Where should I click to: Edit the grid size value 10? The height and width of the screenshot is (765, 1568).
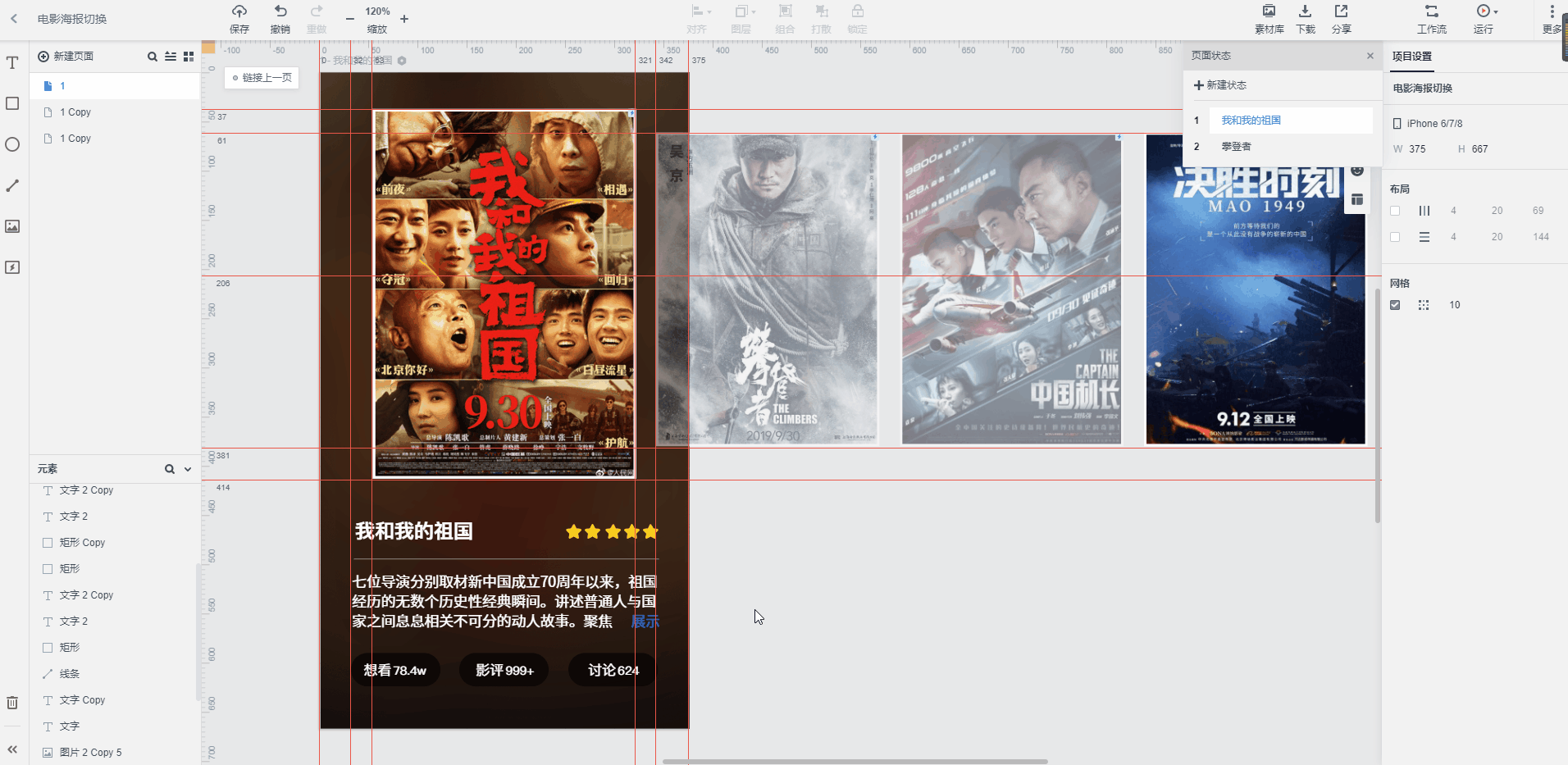pos(1455,305)
